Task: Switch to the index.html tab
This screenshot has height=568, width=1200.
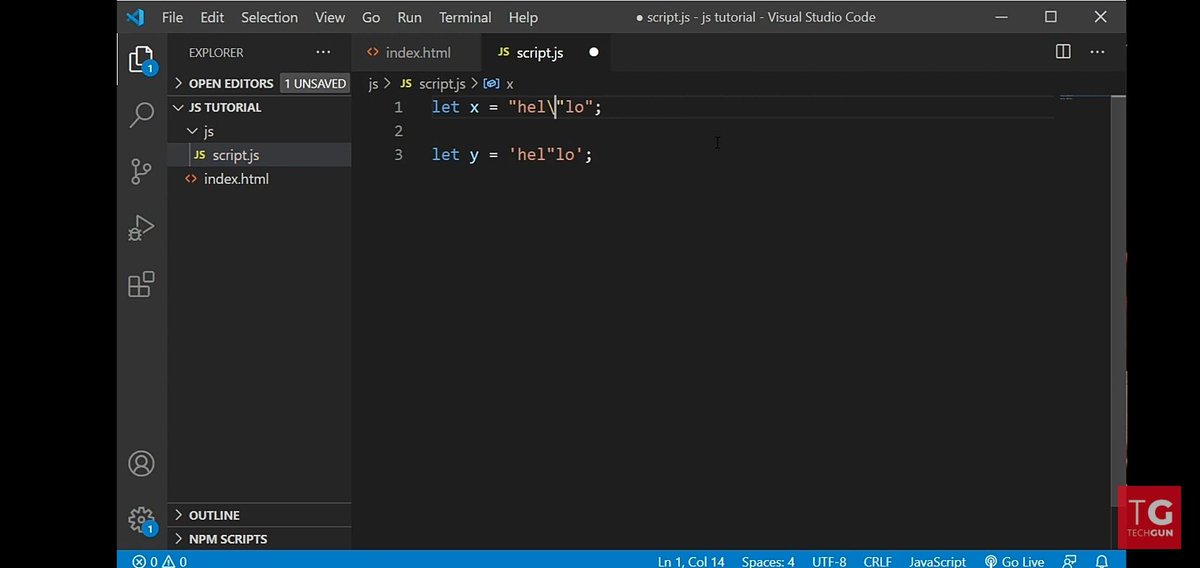Action: (x=416, y=52)
